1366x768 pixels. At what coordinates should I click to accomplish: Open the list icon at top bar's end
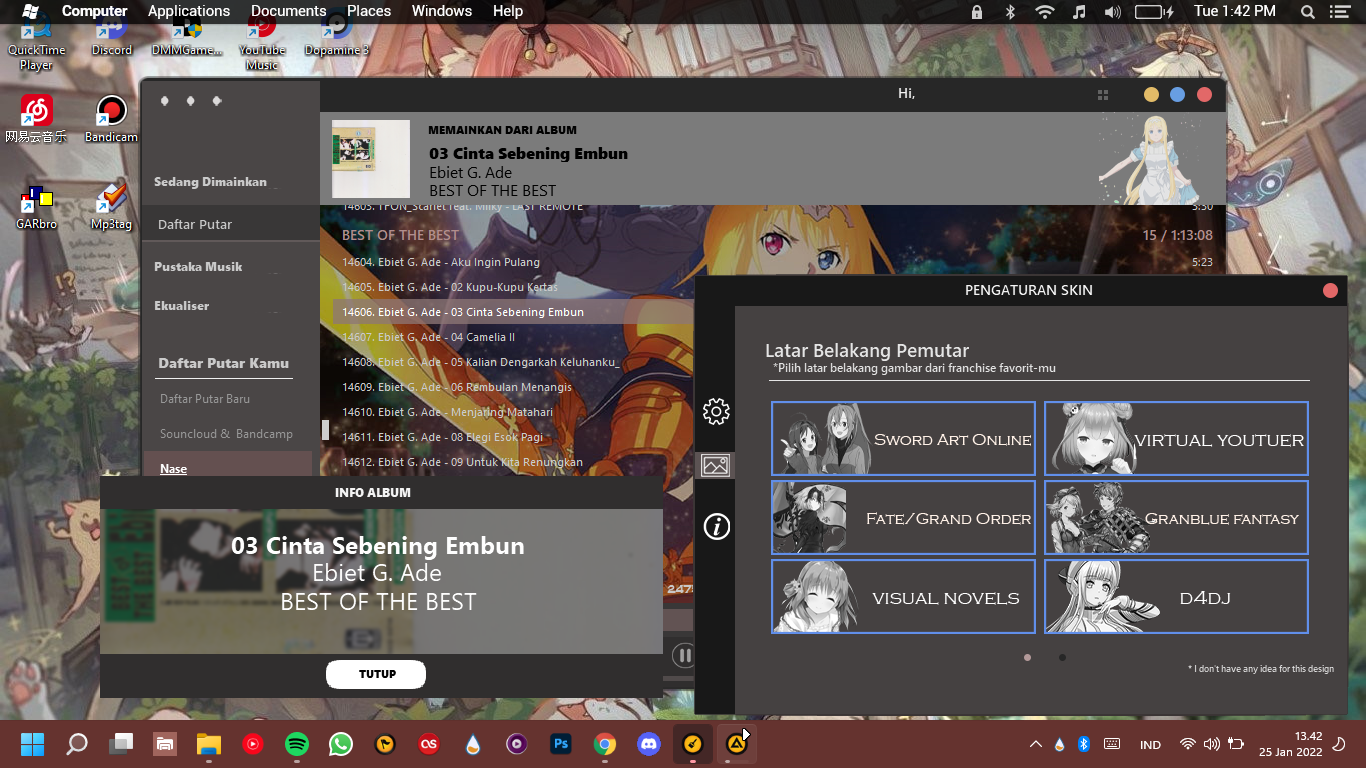(x=1339, y=12)
